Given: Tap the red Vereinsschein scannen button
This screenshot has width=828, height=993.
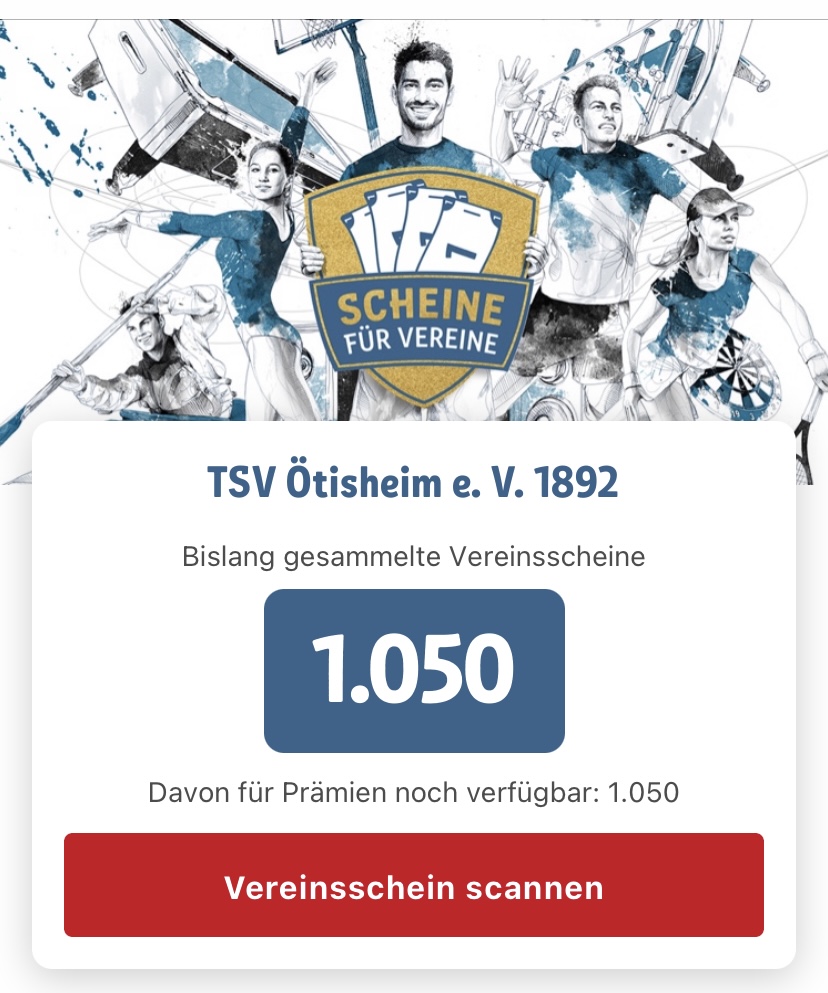Looking at the screenshot, I should 414,885.
